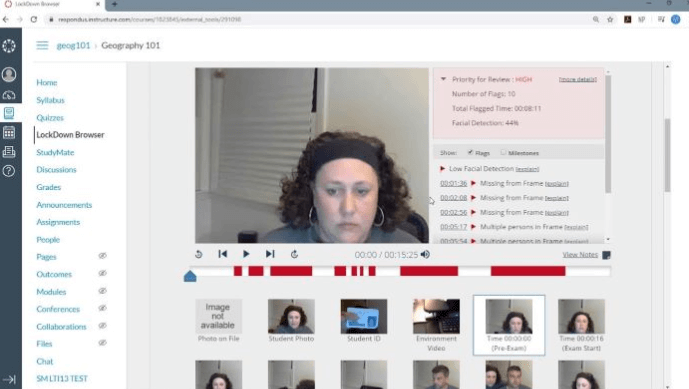This screenshot has width=689, height=389.
Task: Click the red flag icon for 00:01:36
Action: (473, 183)
